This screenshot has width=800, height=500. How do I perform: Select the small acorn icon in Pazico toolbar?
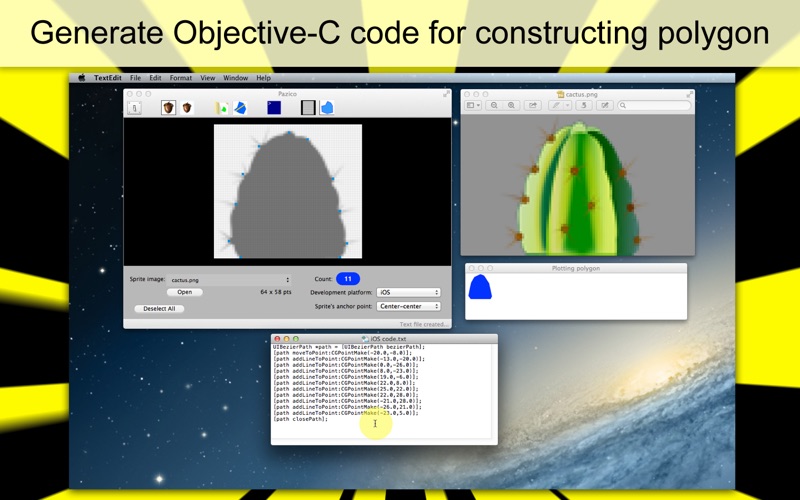pyautogui.click(x=187, y=108)
